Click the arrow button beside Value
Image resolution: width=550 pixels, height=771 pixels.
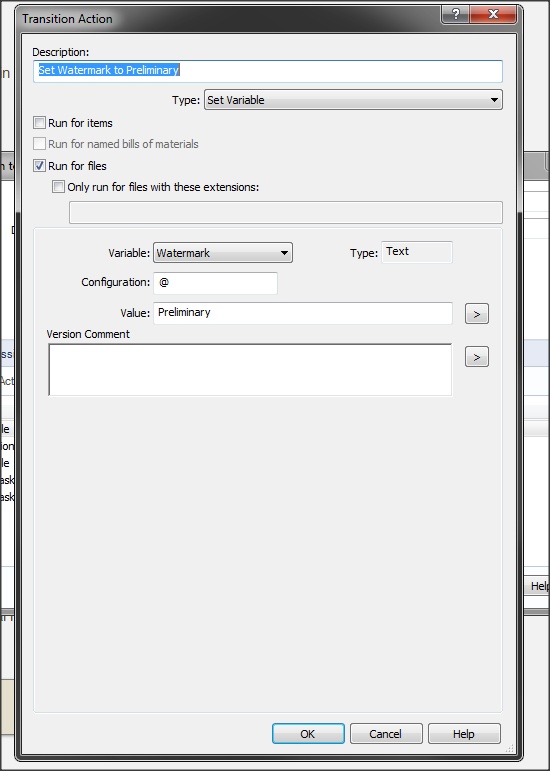pyautogui.click(x=477, y=314)
